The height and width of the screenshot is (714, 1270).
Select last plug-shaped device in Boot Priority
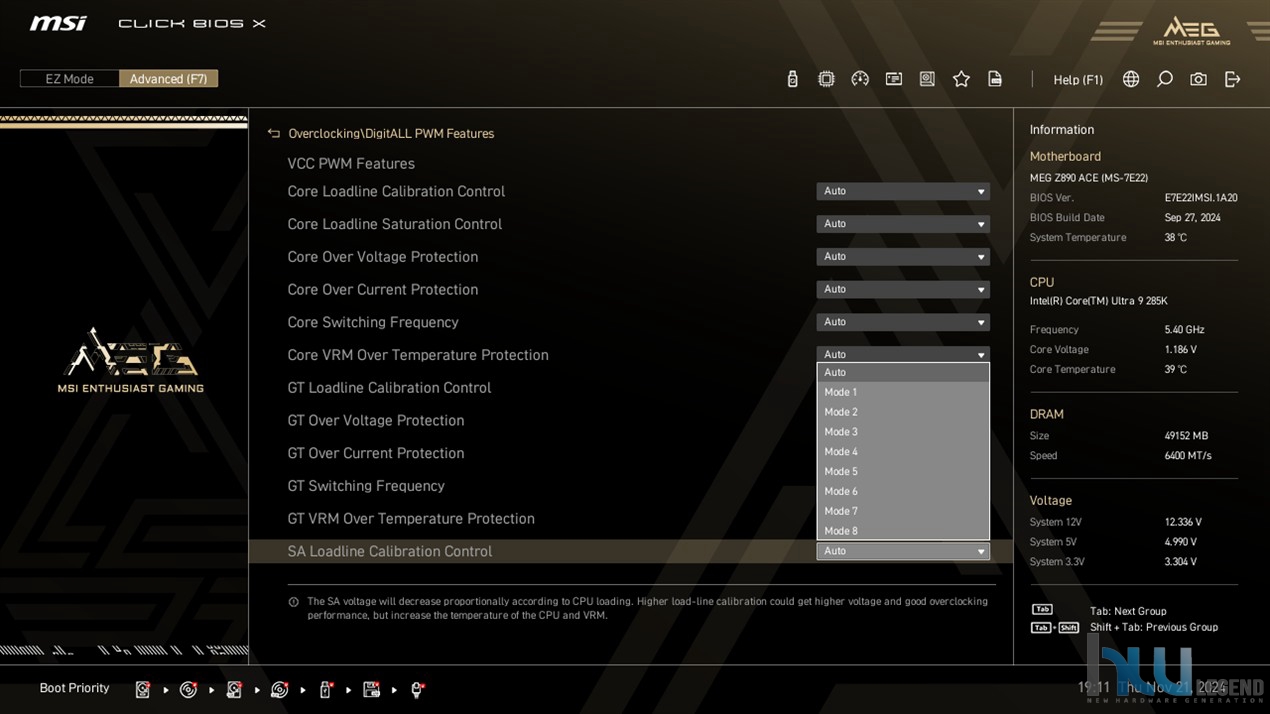point(417,689)
